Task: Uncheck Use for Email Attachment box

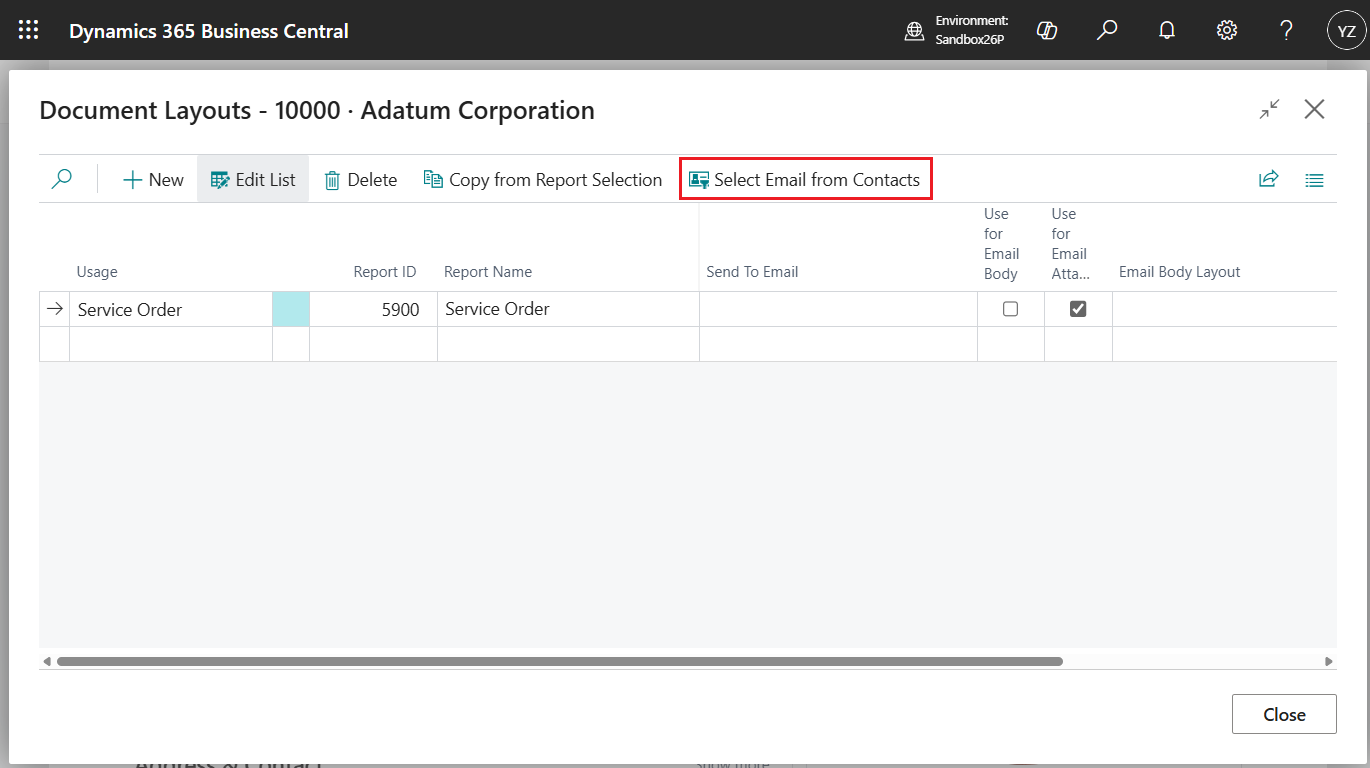Action: point(1078,309)
